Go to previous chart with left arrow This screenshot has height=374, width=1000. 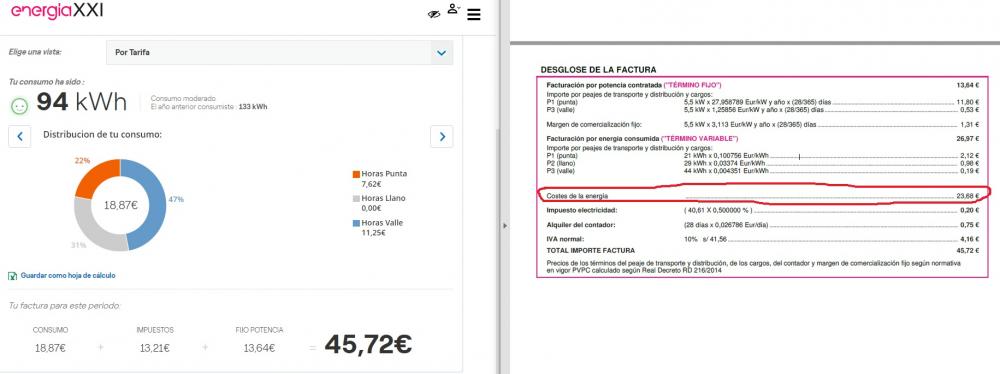pyautogui.click(x=20, y=137)
